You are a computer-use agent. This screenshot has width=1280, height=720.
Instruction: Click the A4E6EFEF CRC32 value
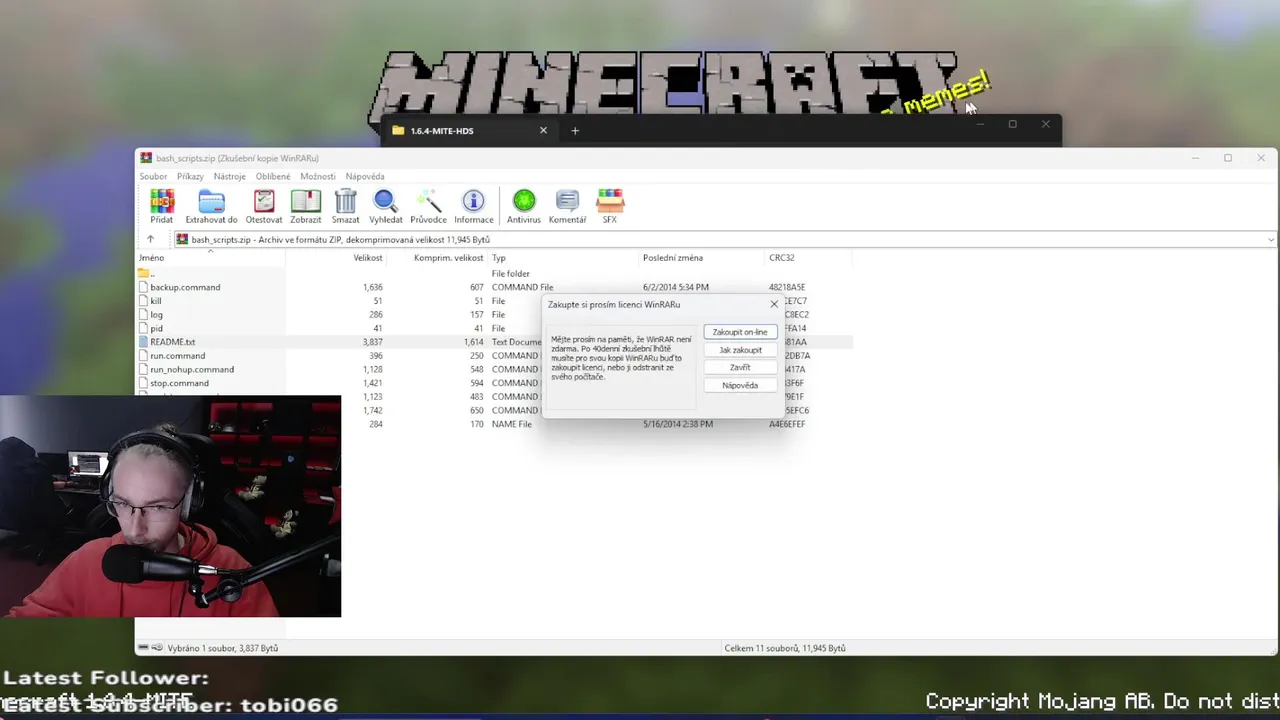(787, 424)
